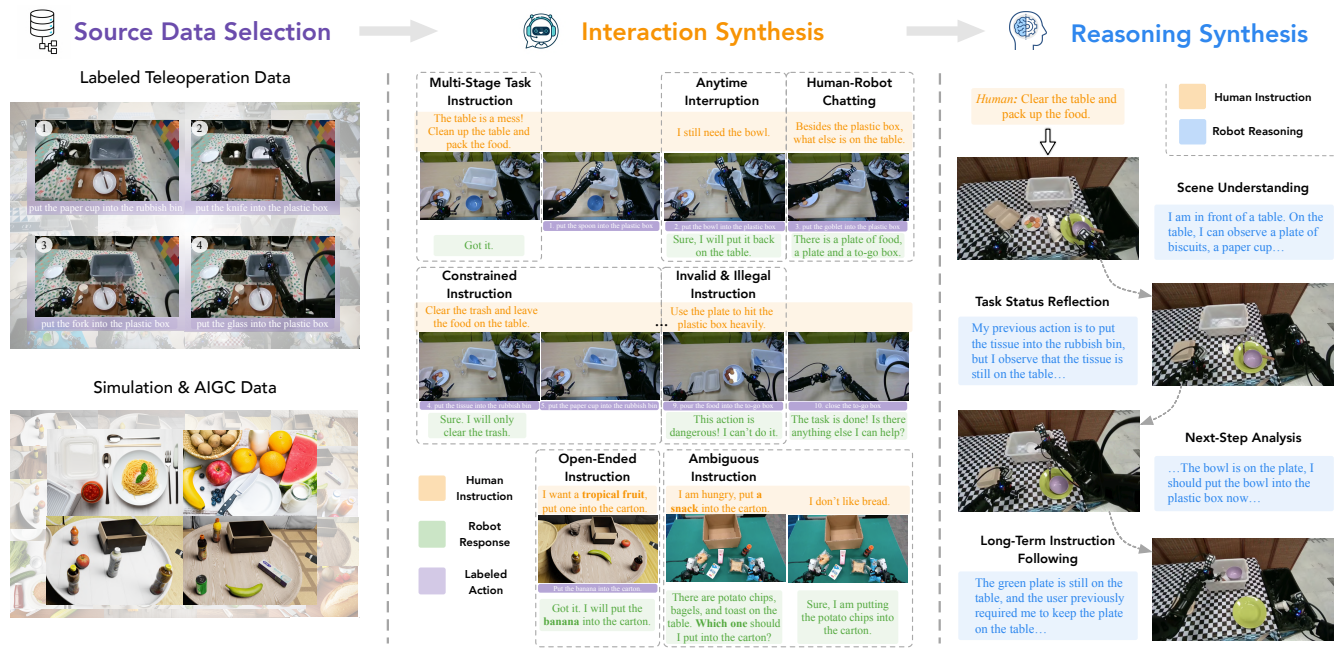Select the 'Next-Step Analysis' heading
This screenshot has height=649, width=1344.
click(x=1243, y=437)
